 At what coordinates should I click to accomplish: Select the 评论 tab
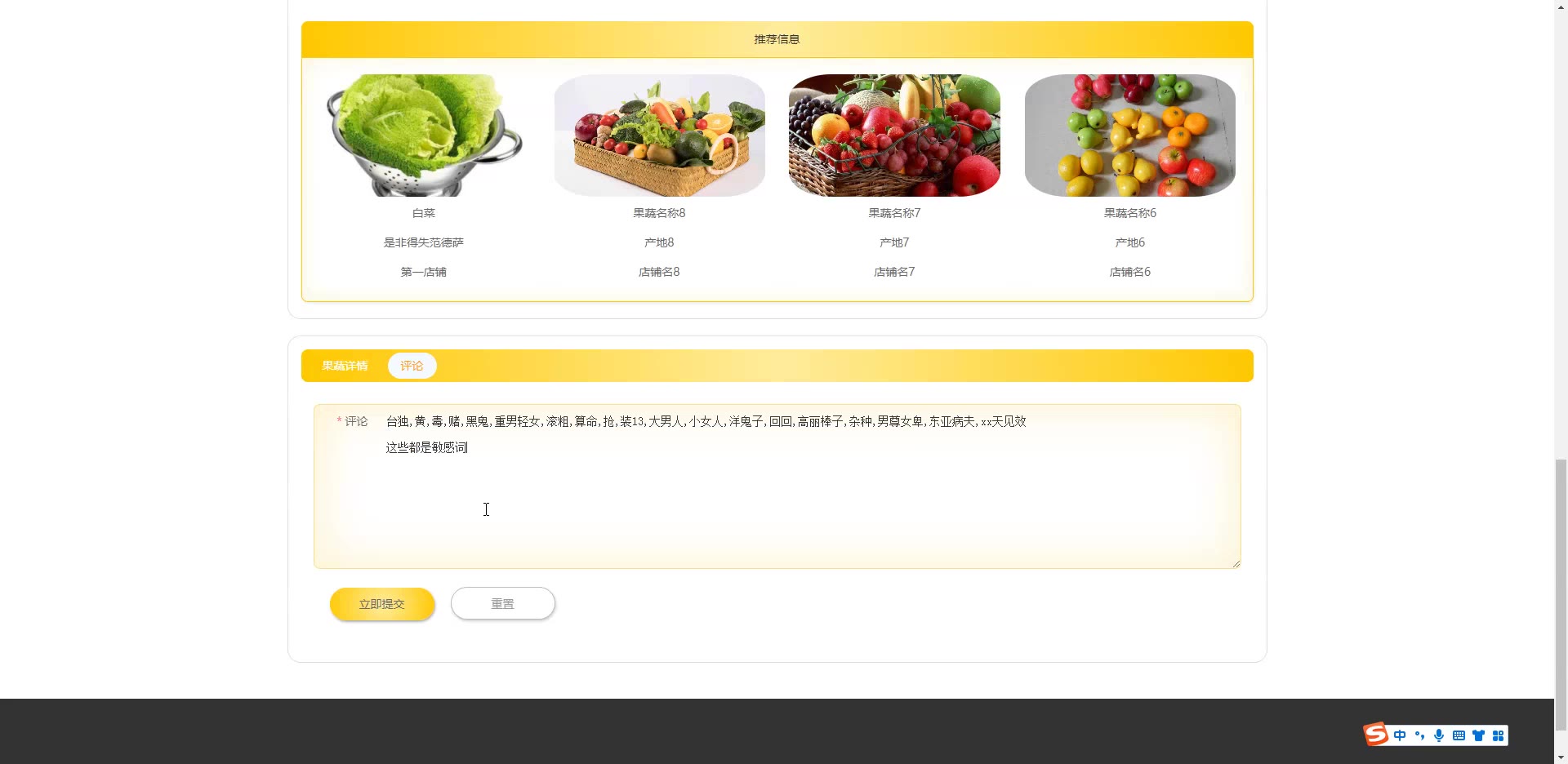coord(412,366)
